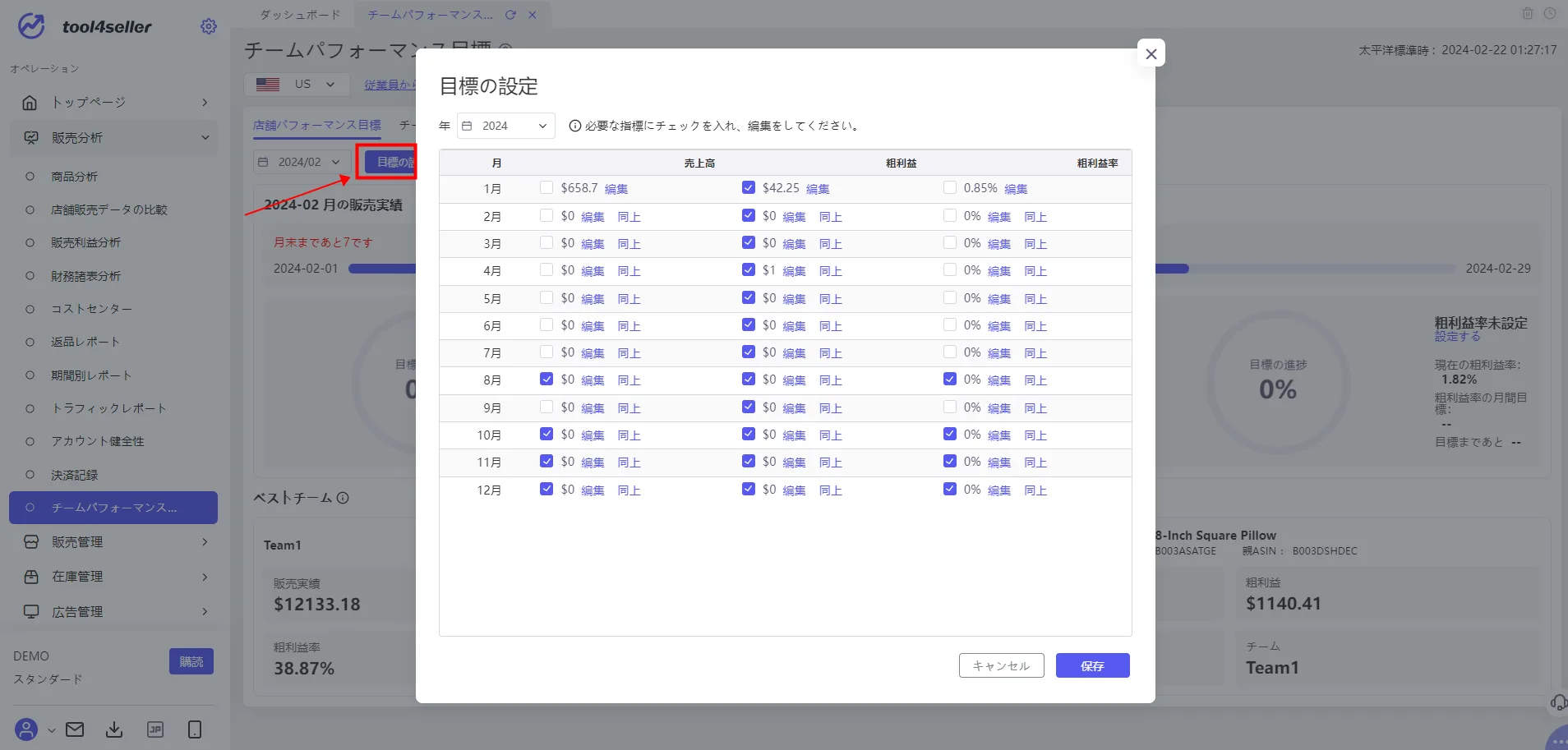The image size is (1568, 750).
Task: Expand the 販売管理 menu chevron
Action: 205,542
